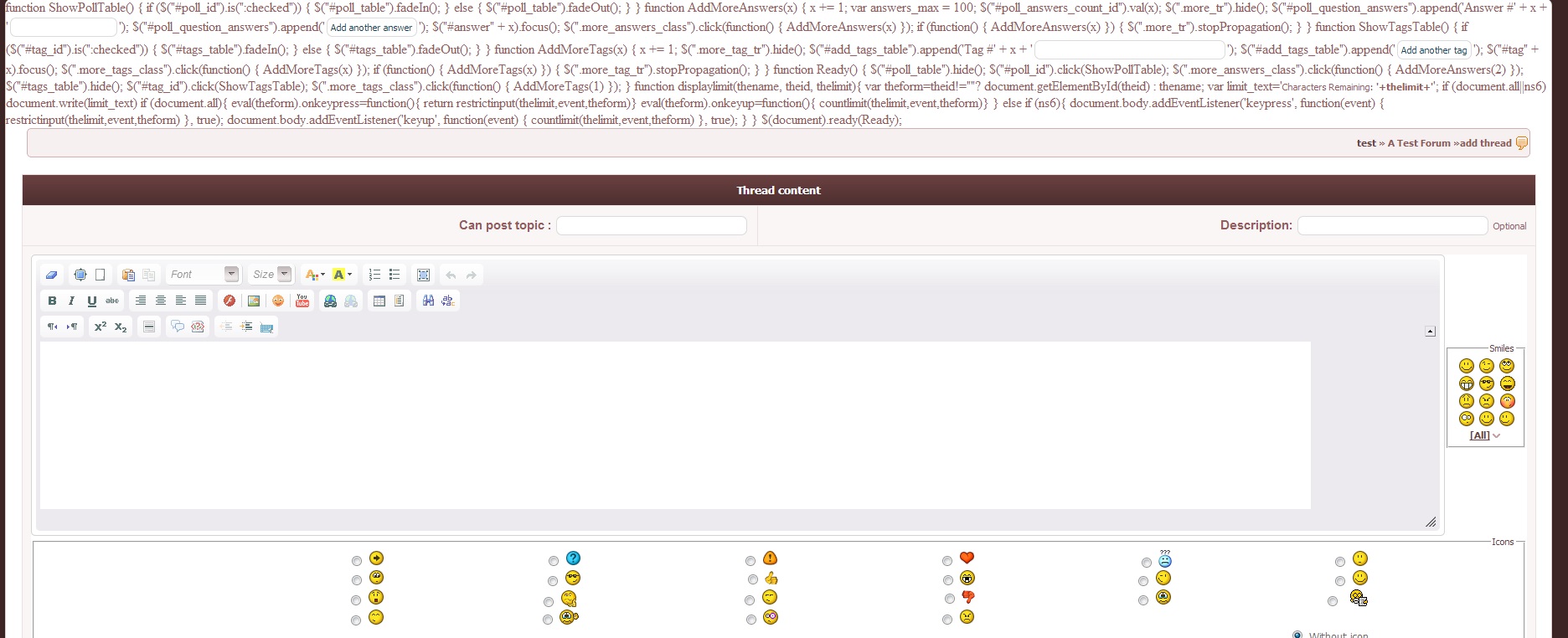Choose the exclamation mark thread icon
The width and height of the screenshot is (1568, 638).
(750, 561)
